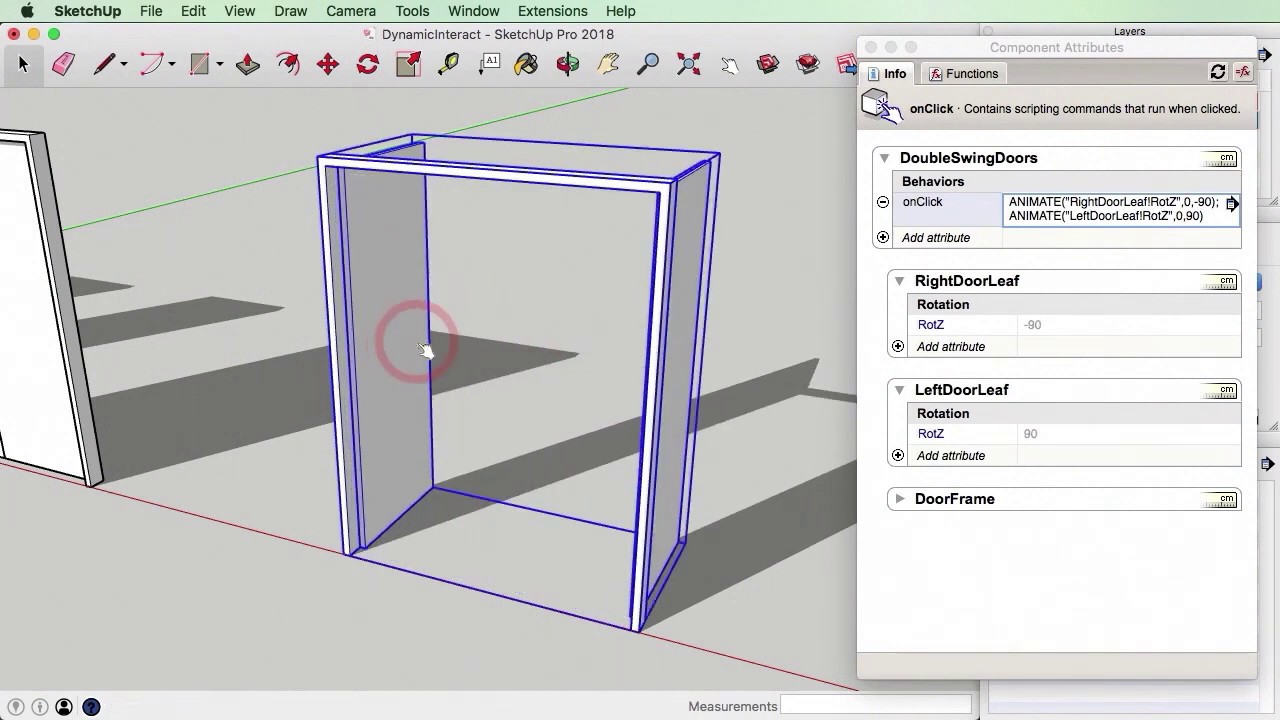Open 3D Warehouse from toolbar
Screen dimensions: 1280x720
768,64
